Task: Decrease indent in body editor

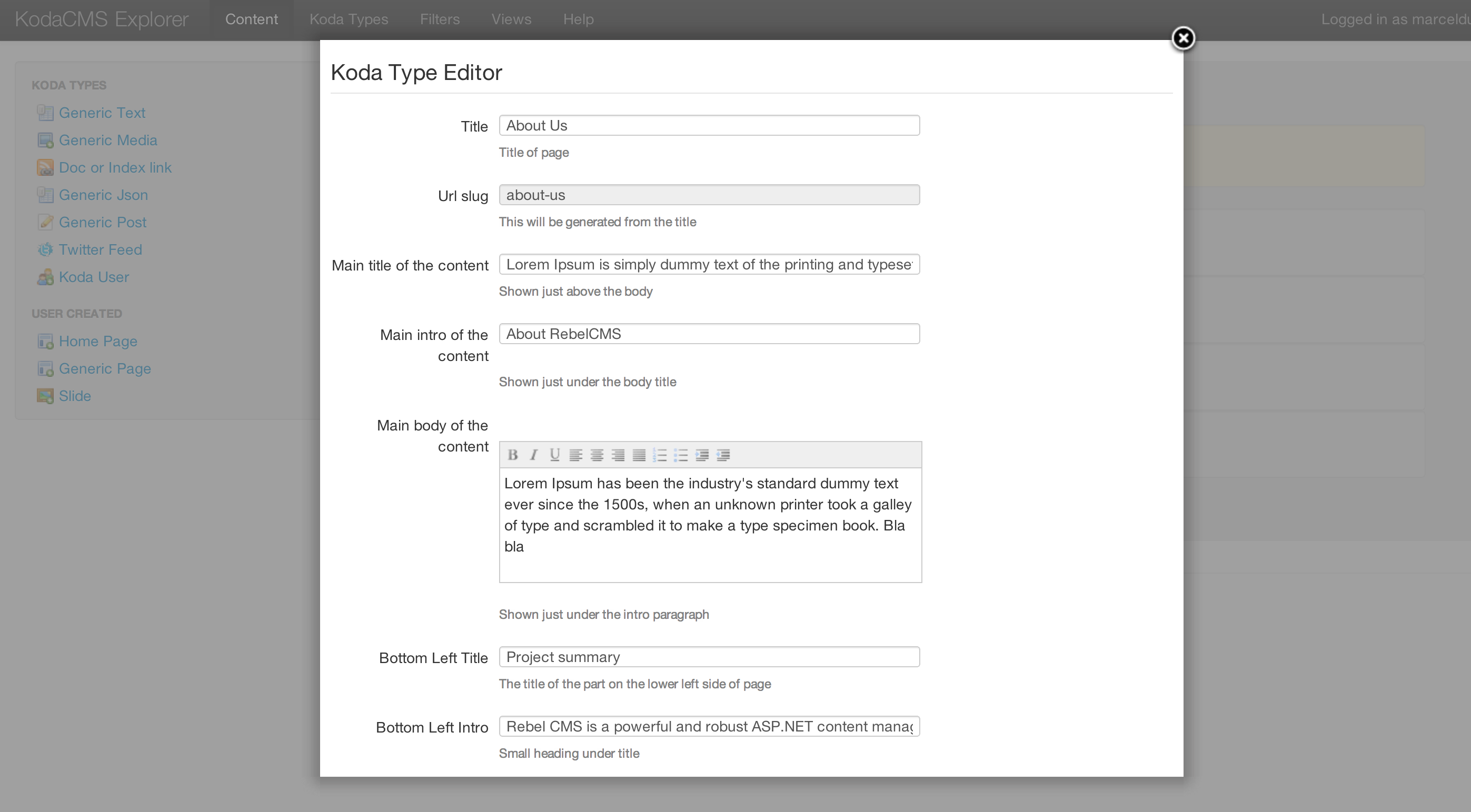Action: tap(723, 455)
